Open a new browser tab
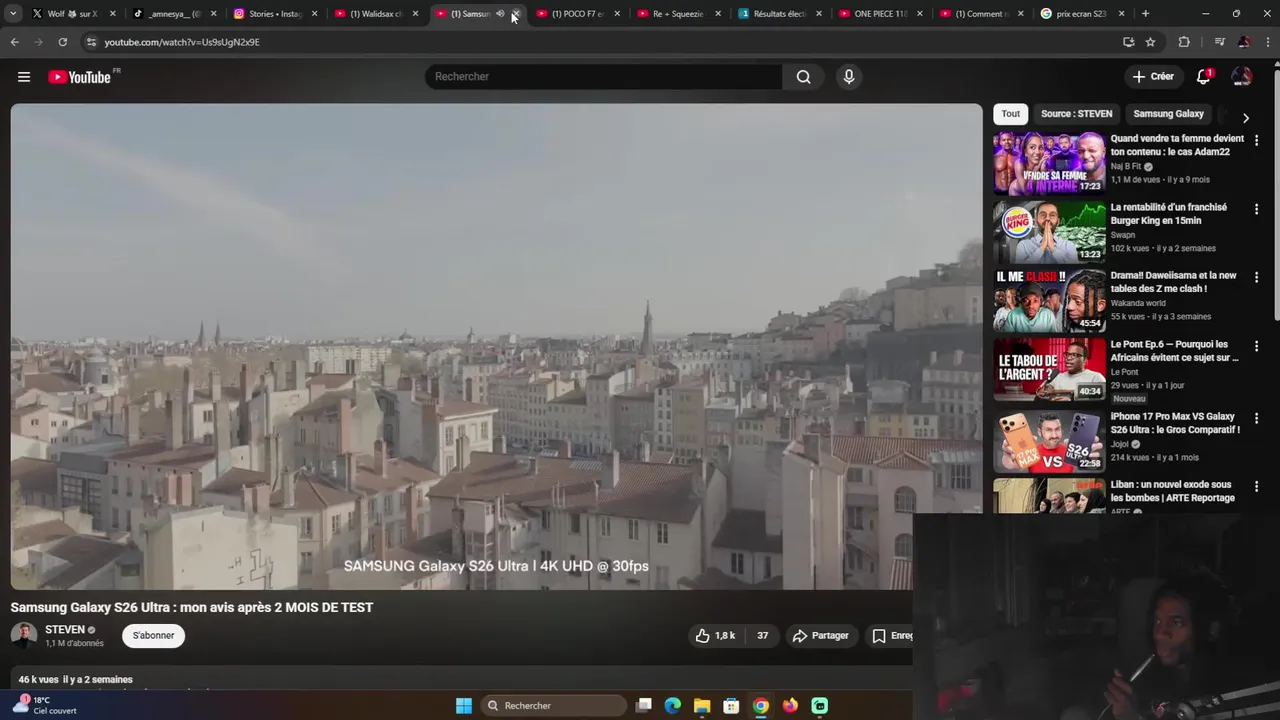 click(1145, 14)
